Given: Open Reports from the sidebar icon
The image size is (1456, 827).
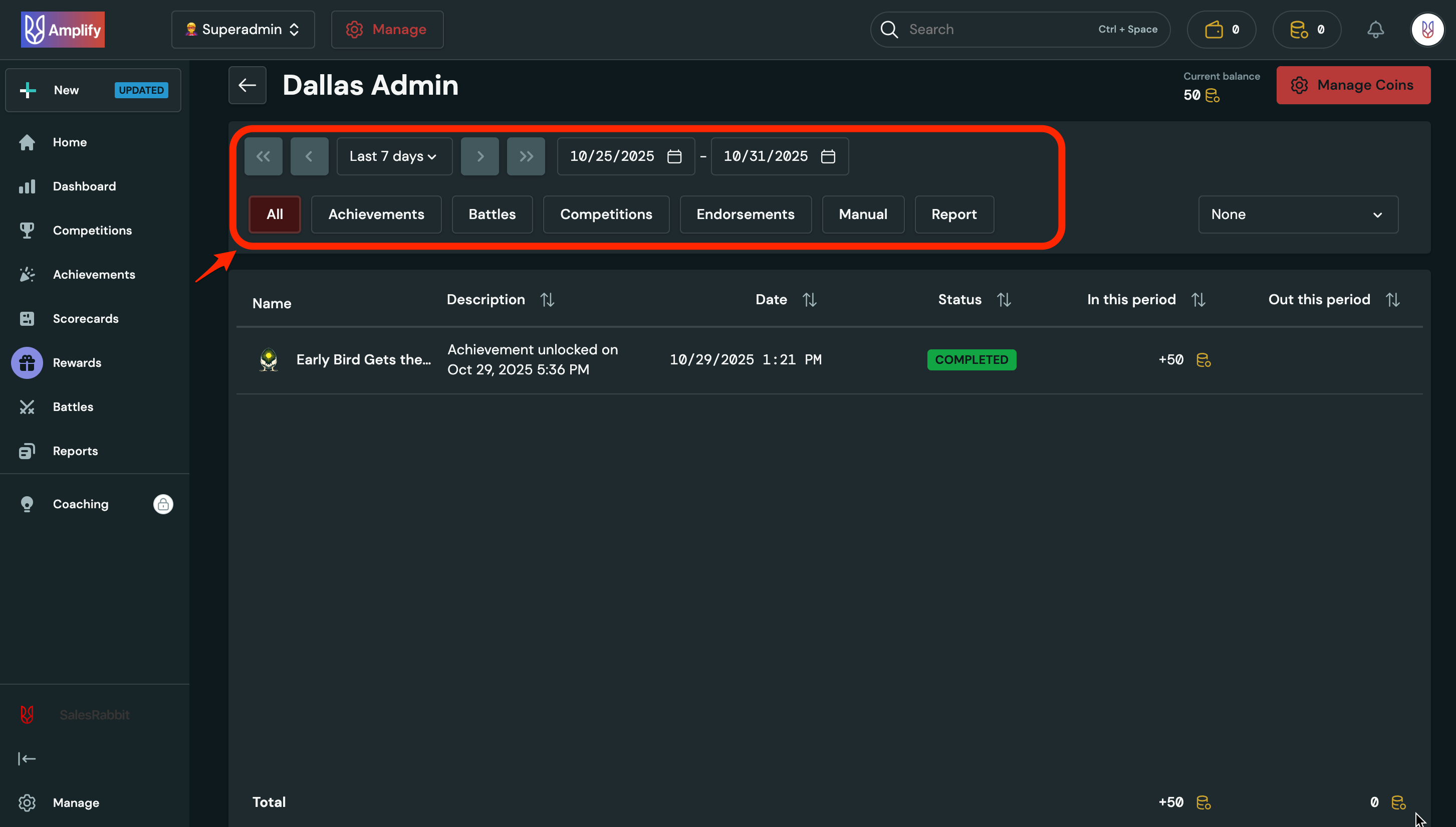Looking at the screenshot, I should 27,451.
